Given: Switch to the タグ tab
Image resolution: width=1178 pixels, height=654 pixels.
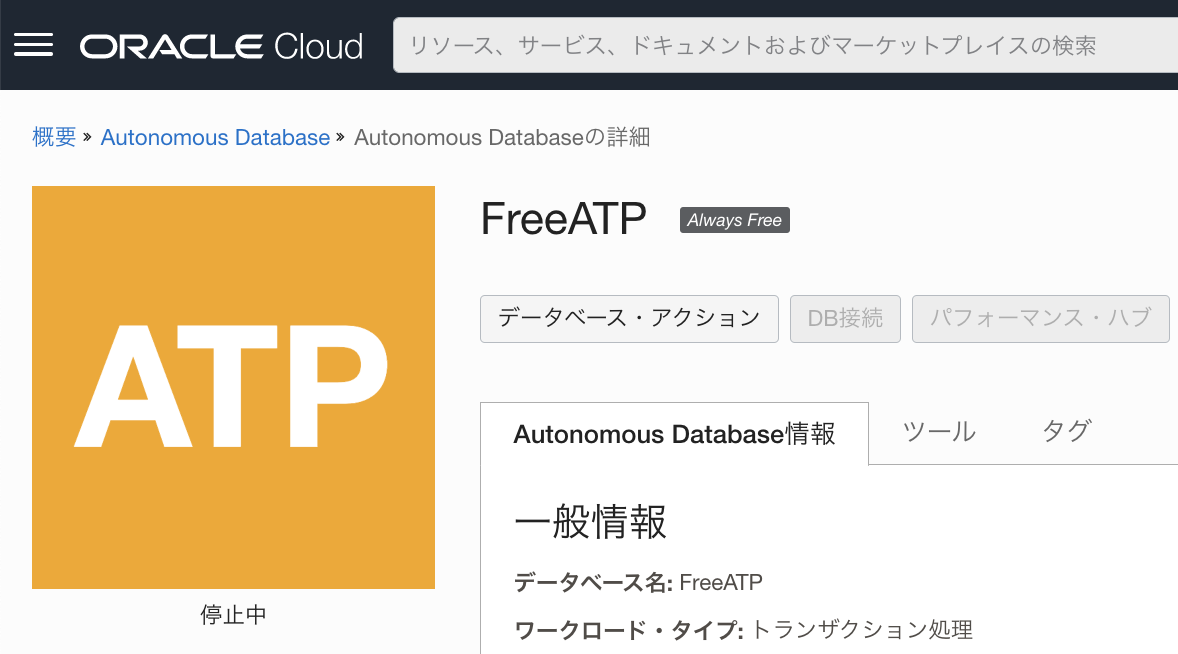Looking at the screenshot, I should pyautogui.click(x=1064, y=432).
